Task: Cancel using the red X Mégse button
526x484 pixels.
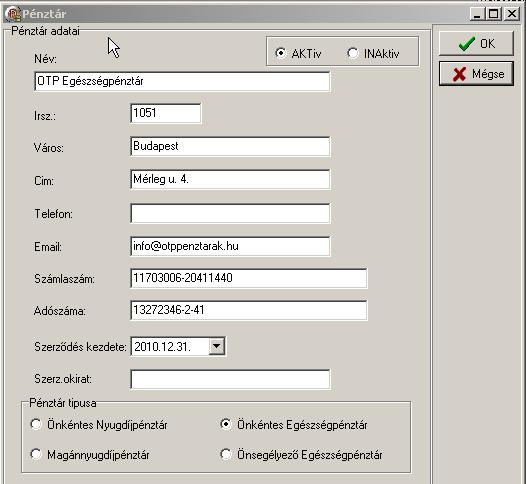Action: (476, 73)
